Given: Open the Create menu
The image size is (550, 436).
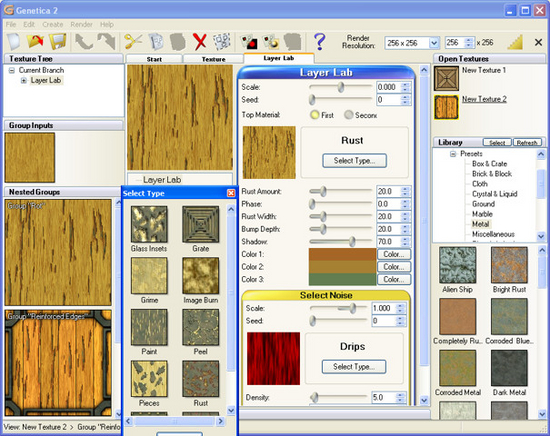Looking at the screenshot, I should tap(53, 25).
